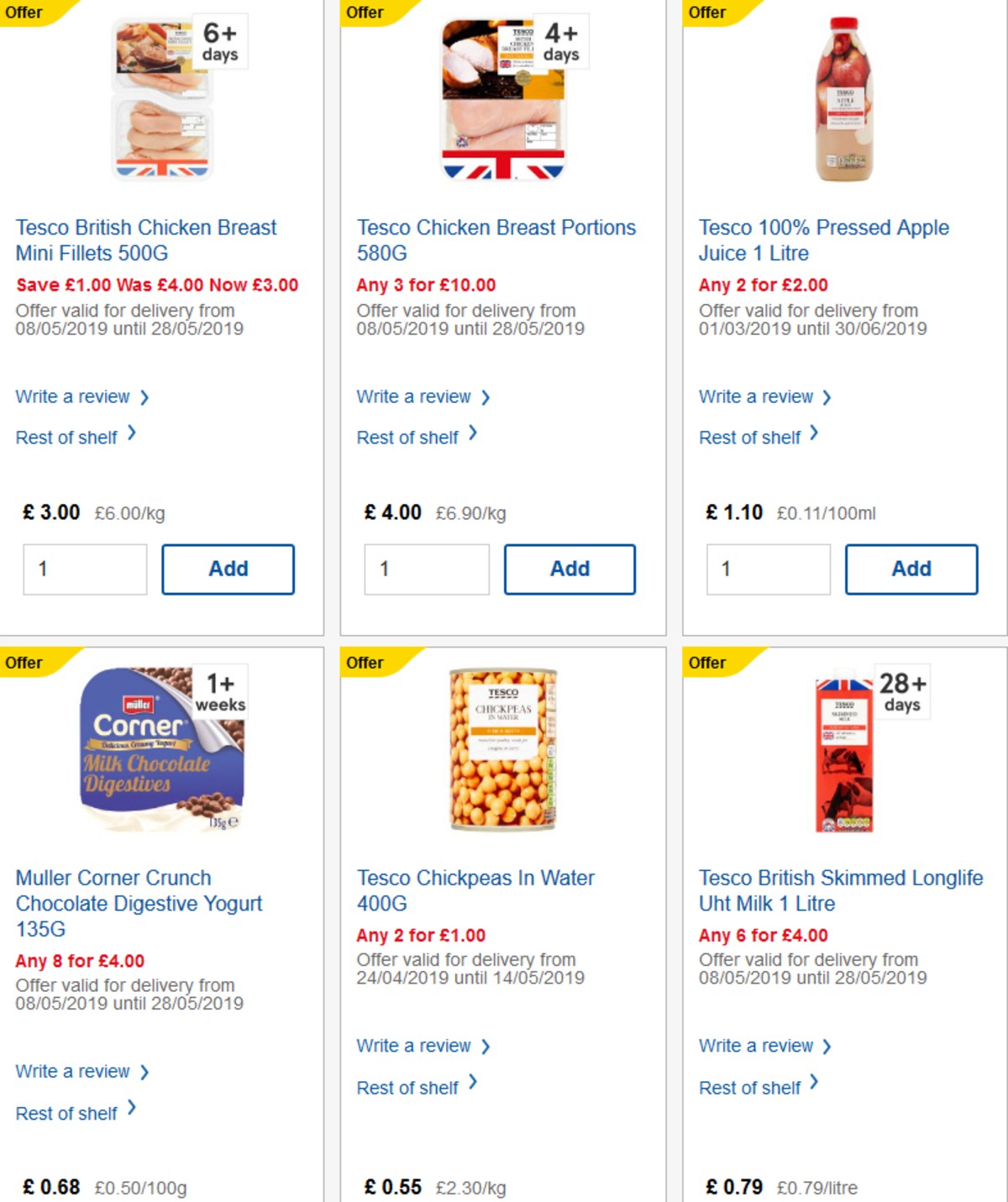Write a review for the chicken mini fillets
Image resolution: width=1008 pixels, height=1202 pixels.
pyautogui.click(x=74, y=396)
